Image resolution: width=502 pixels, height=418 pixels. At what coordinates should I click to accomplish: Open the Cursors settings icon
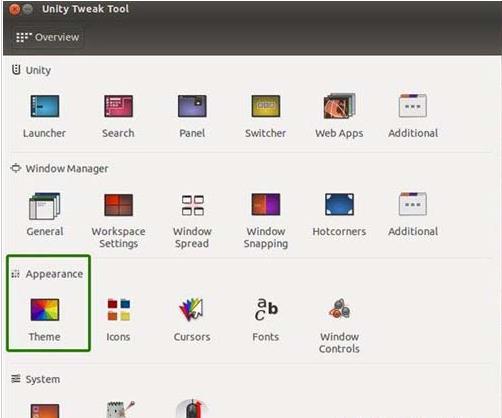(191, 309)
